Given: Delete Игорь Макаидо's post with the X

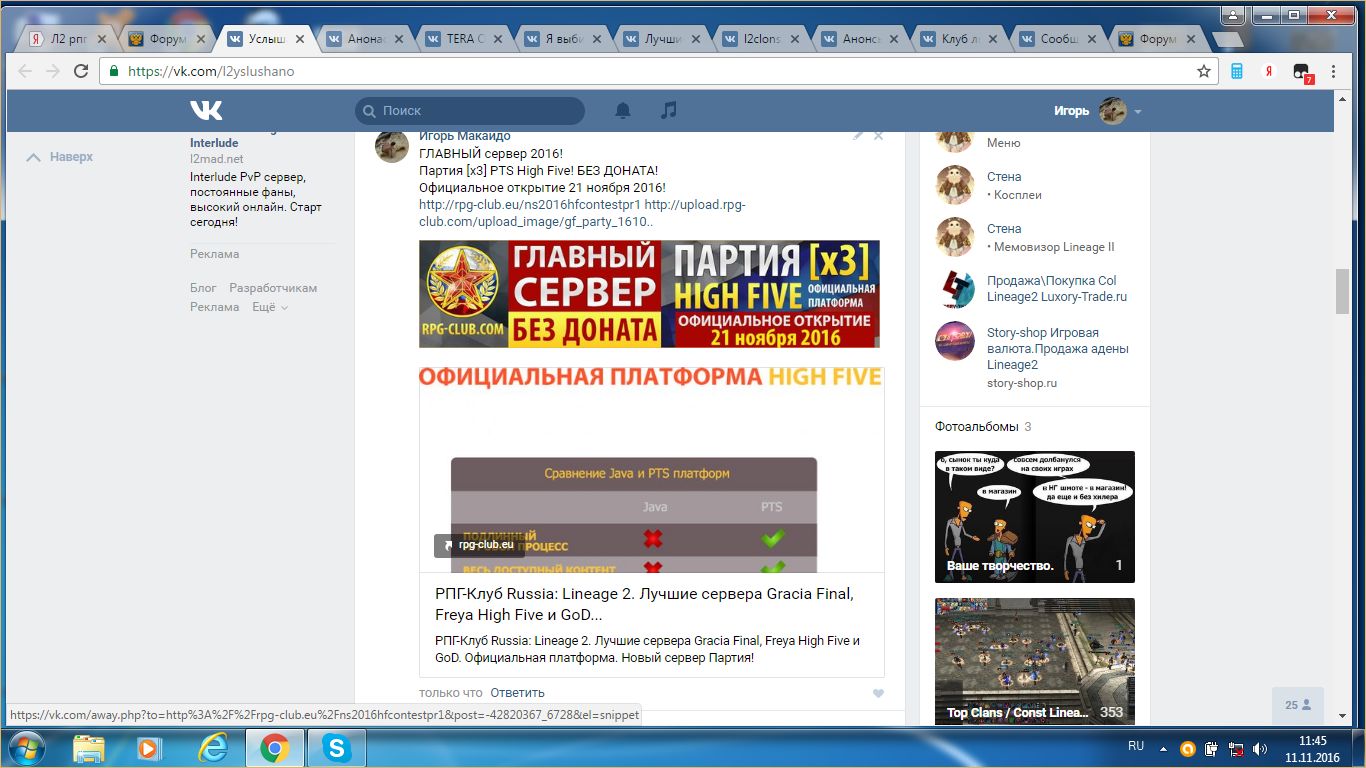Looking at the screenshot, I should coord(879,135).
